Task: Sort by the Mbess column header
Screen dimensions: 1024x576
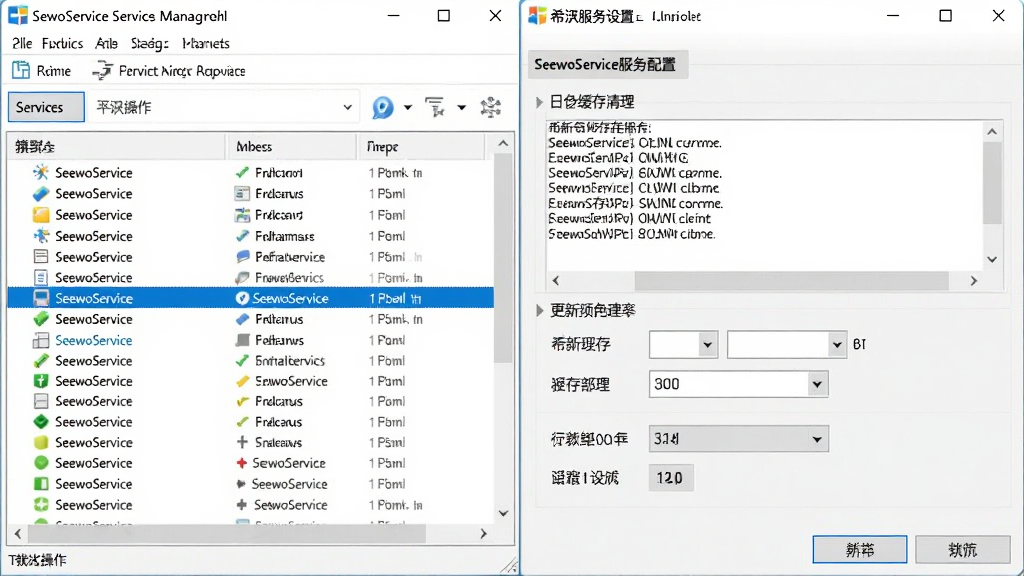Action: [x=292, y=147]
